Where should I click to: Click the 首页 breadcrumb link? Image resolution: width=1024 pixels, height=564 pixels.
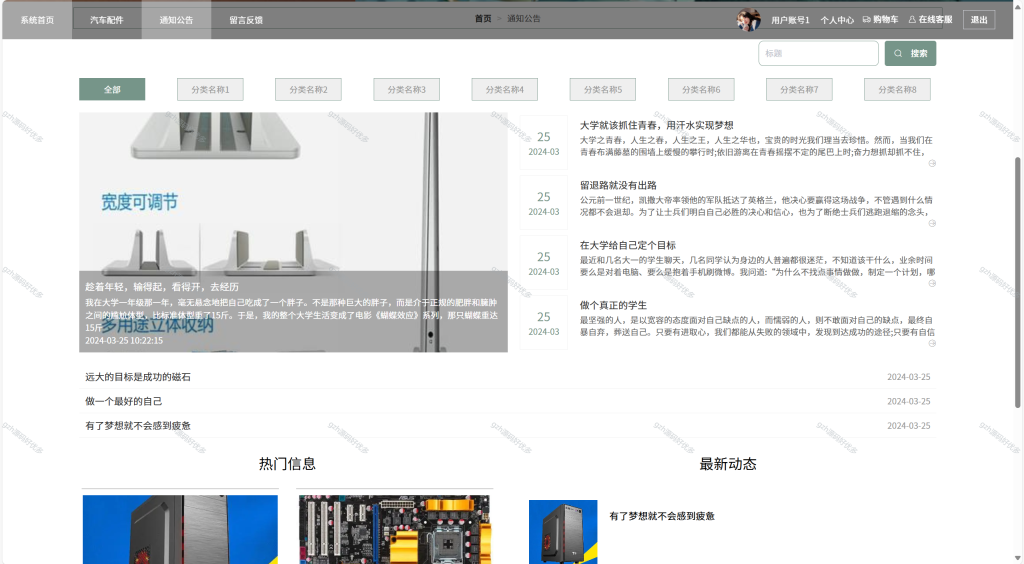pos(483,18)
